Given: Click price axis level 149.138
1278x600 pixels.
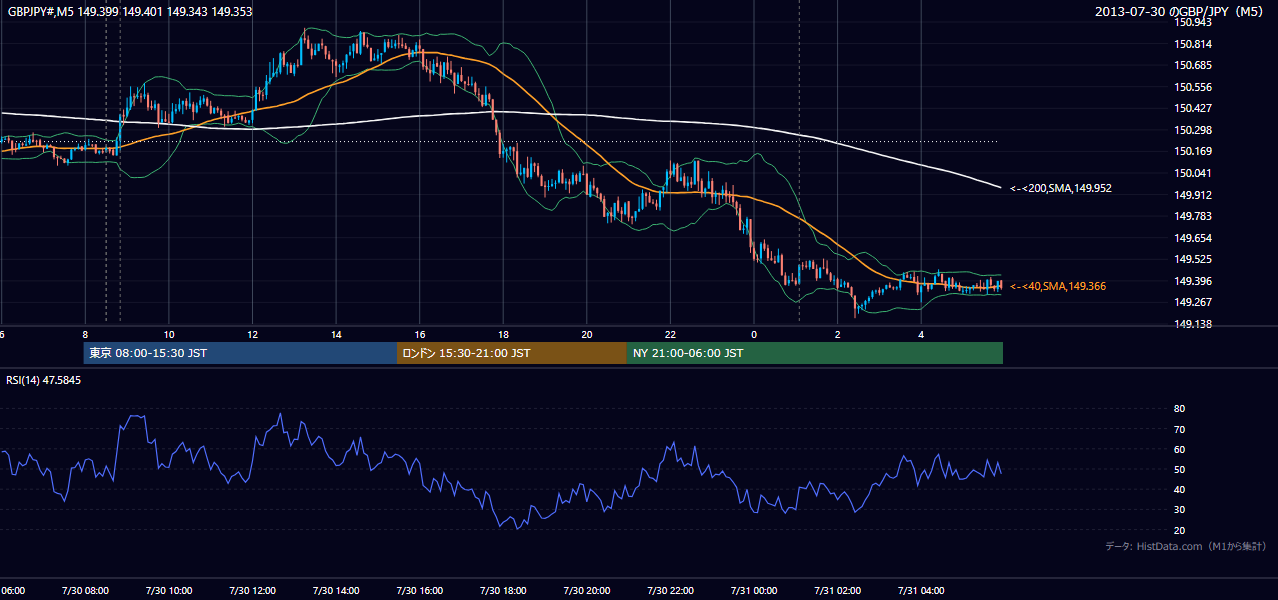Looking at the screenshot, I should tap(1192, 324).
